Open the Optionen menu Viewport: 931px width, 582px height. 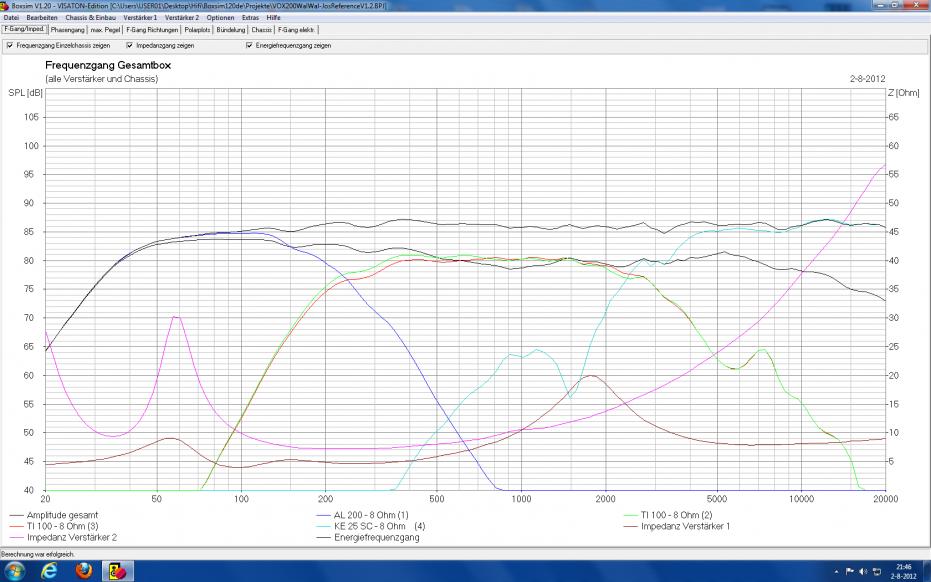(220, 18)
